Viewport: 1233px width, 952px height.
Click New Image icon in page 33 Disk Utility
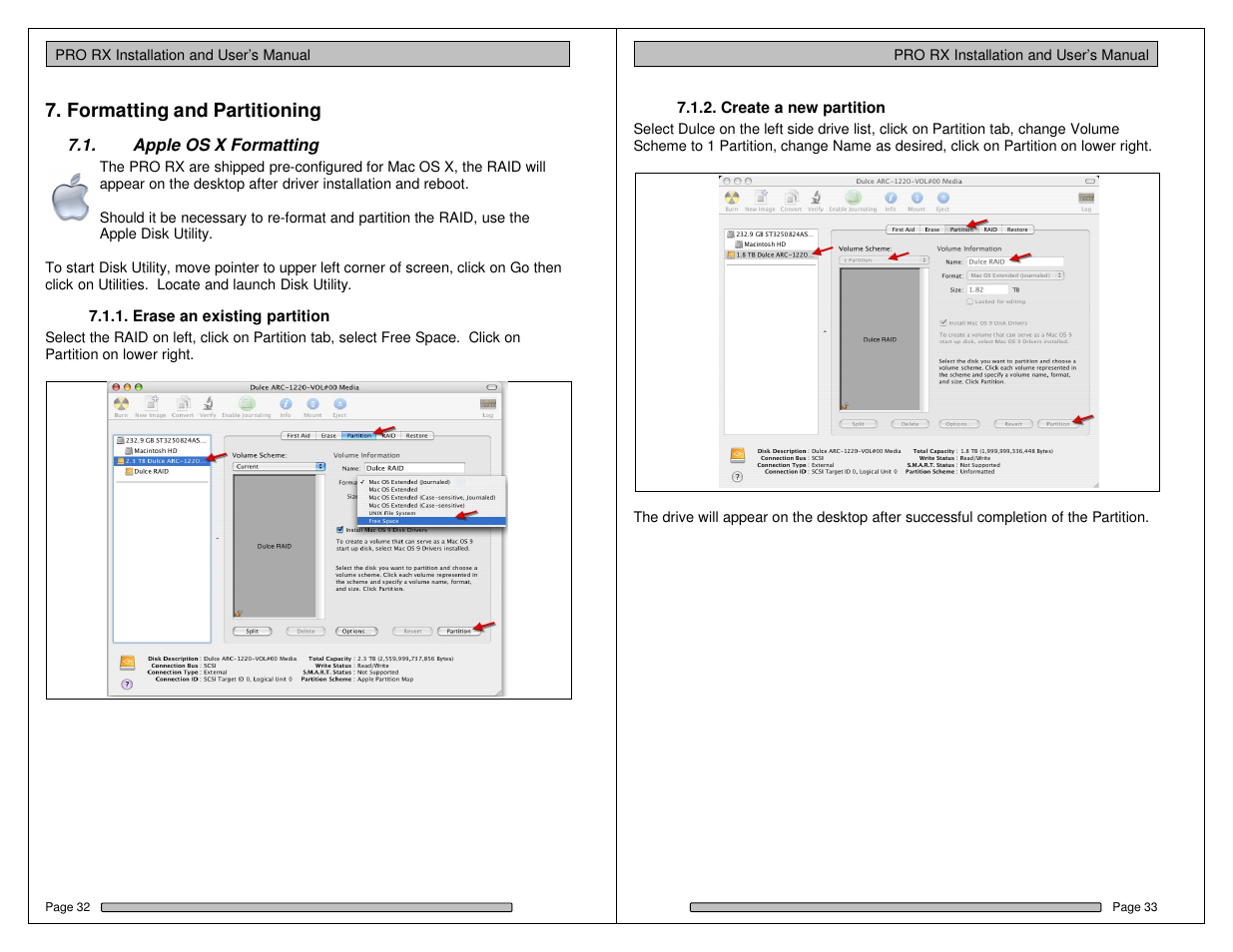click(x=761, y=198)
